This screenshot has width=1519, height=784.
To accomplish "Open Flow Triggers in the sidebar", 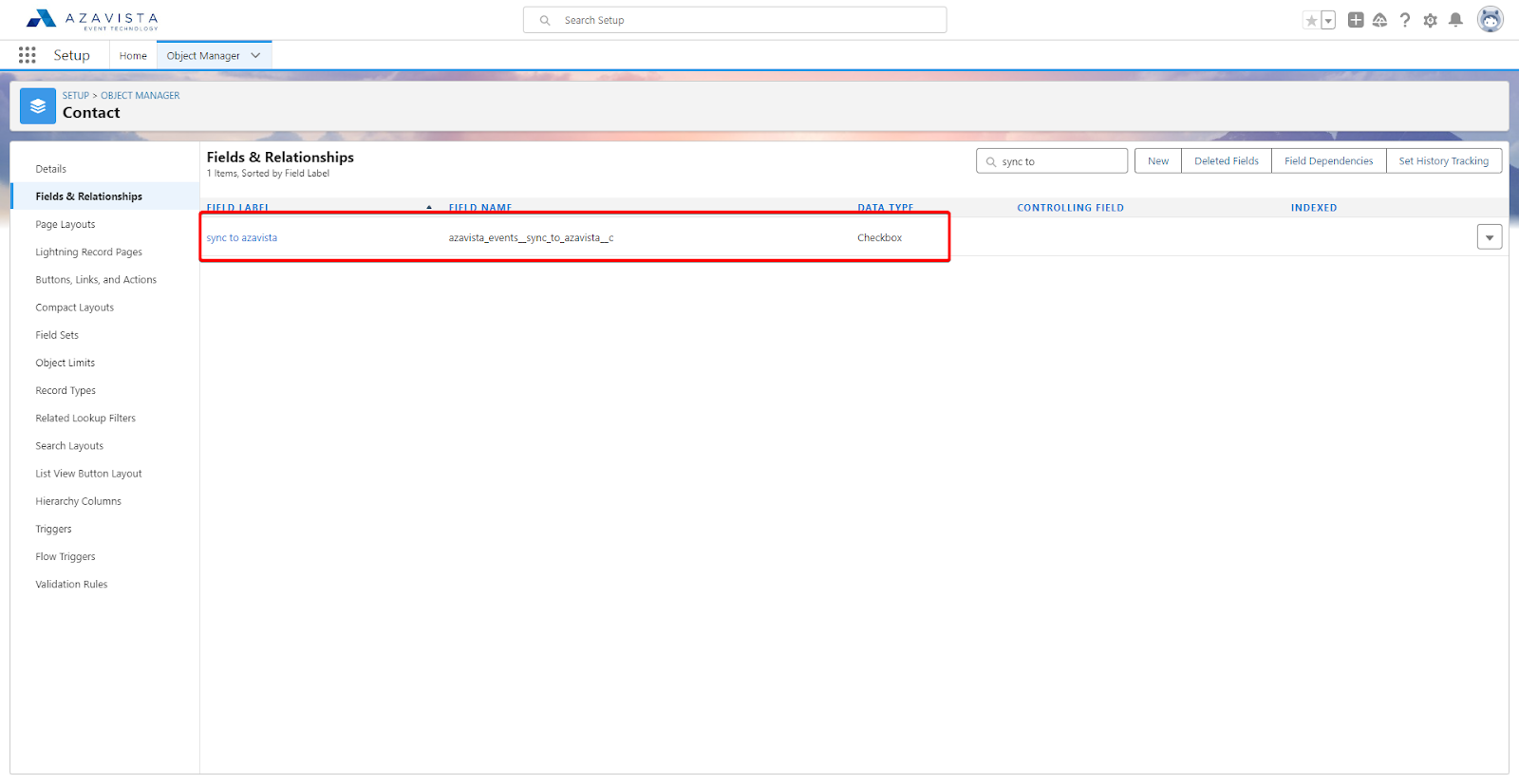I will (66, 557).
